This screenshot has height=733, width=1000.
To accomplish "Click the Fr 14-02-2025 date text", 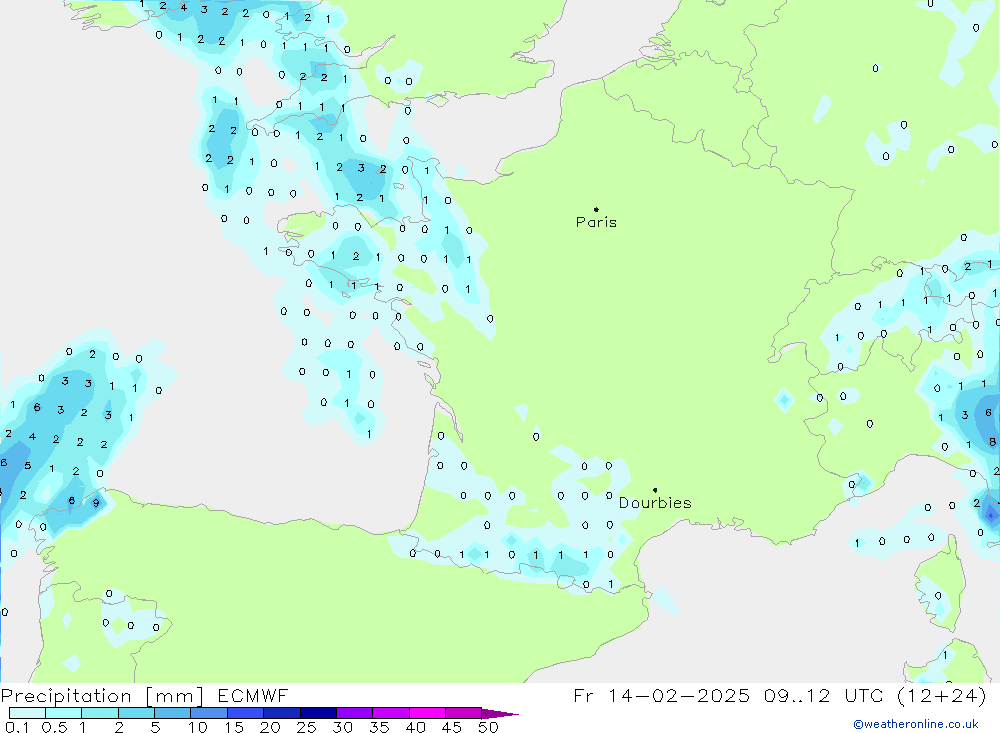I will (x=661, y=695).
